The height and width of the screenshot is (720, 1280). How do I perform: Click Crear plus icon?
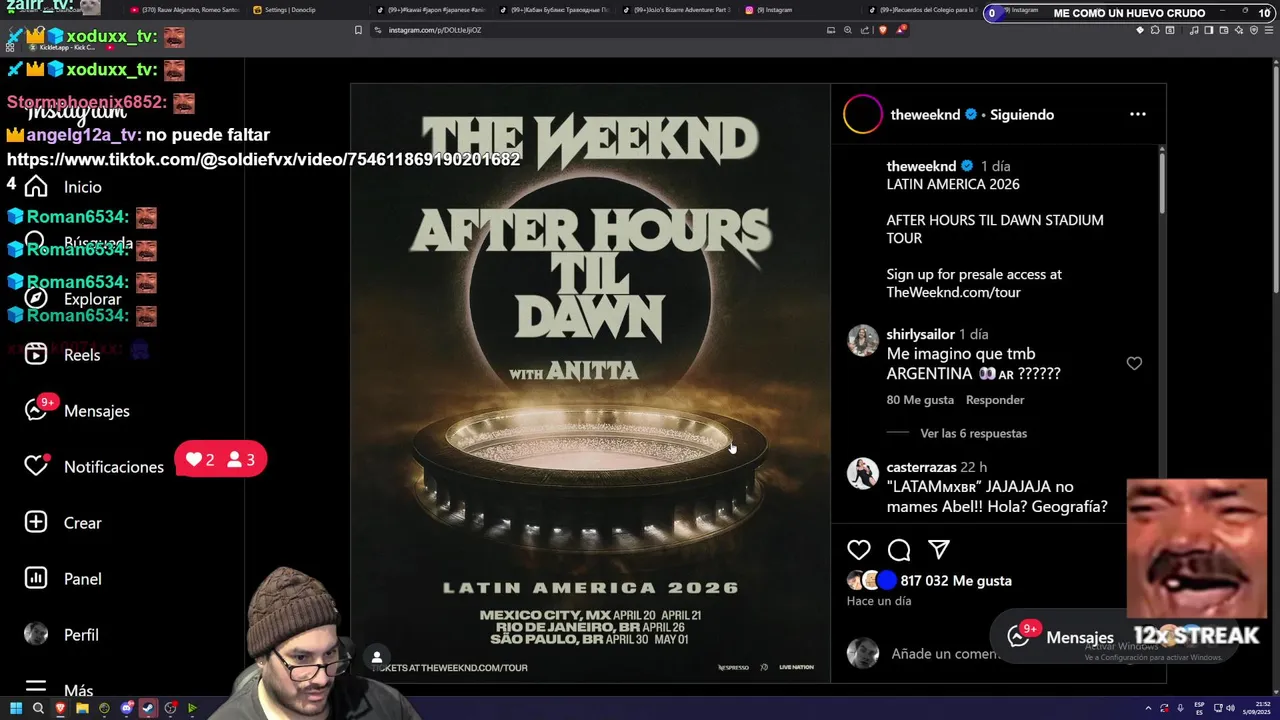point(36,523)
